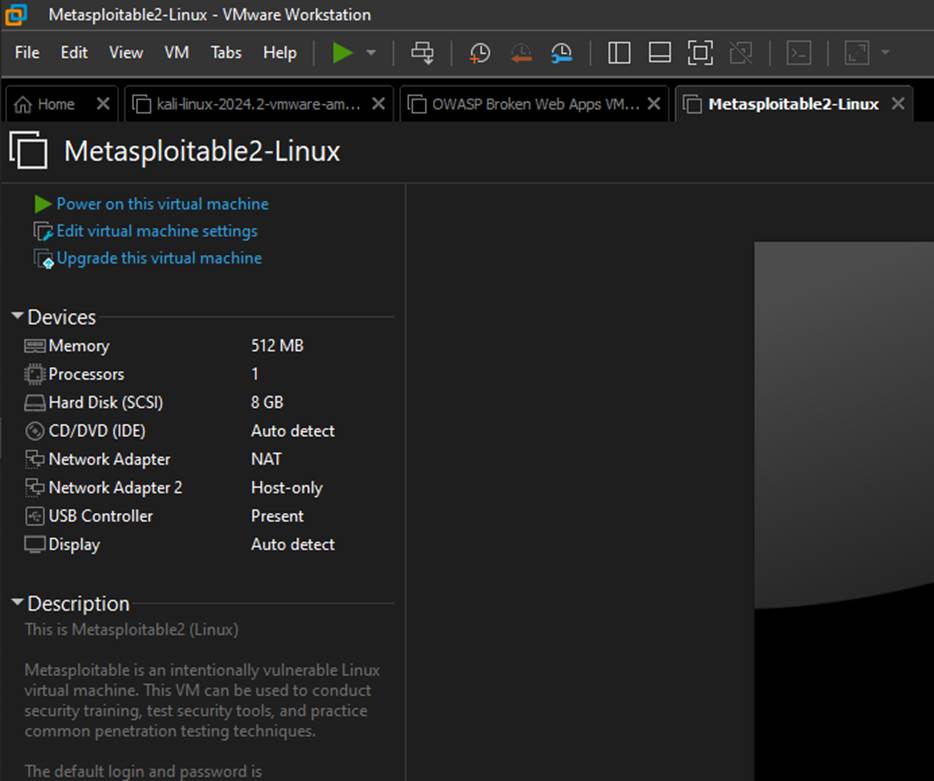Click Send Ctrl+Alt+Del toolbar icon

coord(422,53)
